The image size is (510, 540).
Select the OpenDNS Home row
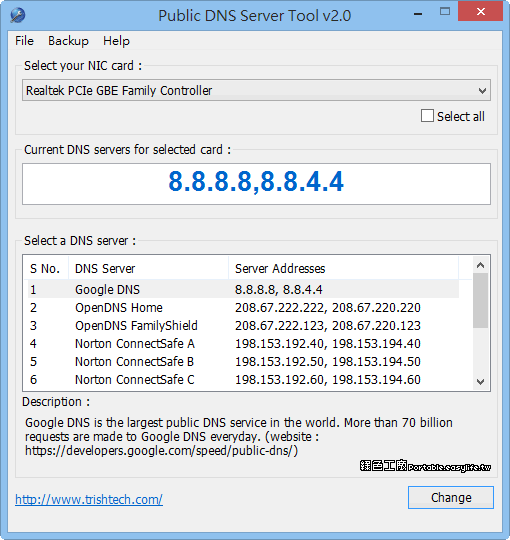click(243, 308)
